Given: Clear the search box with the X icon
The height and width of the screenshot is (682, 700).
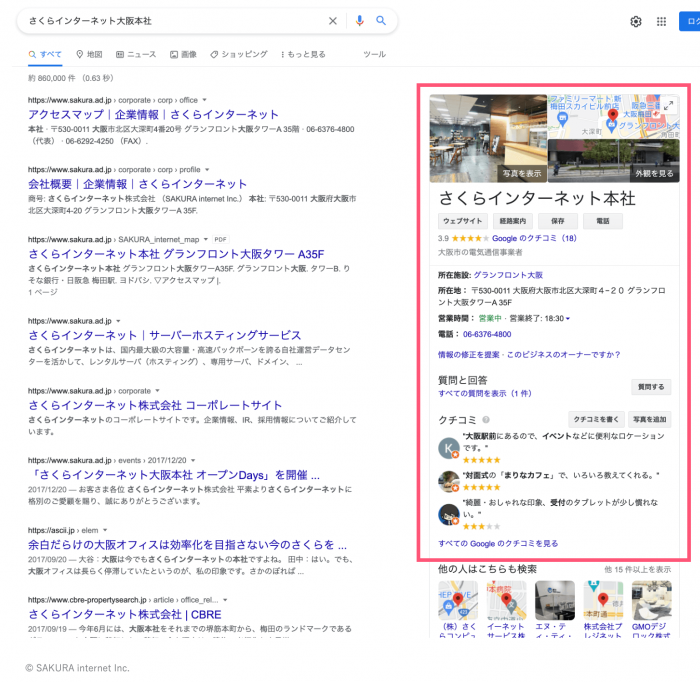Looking at the screenshot, I should point(333,21).
